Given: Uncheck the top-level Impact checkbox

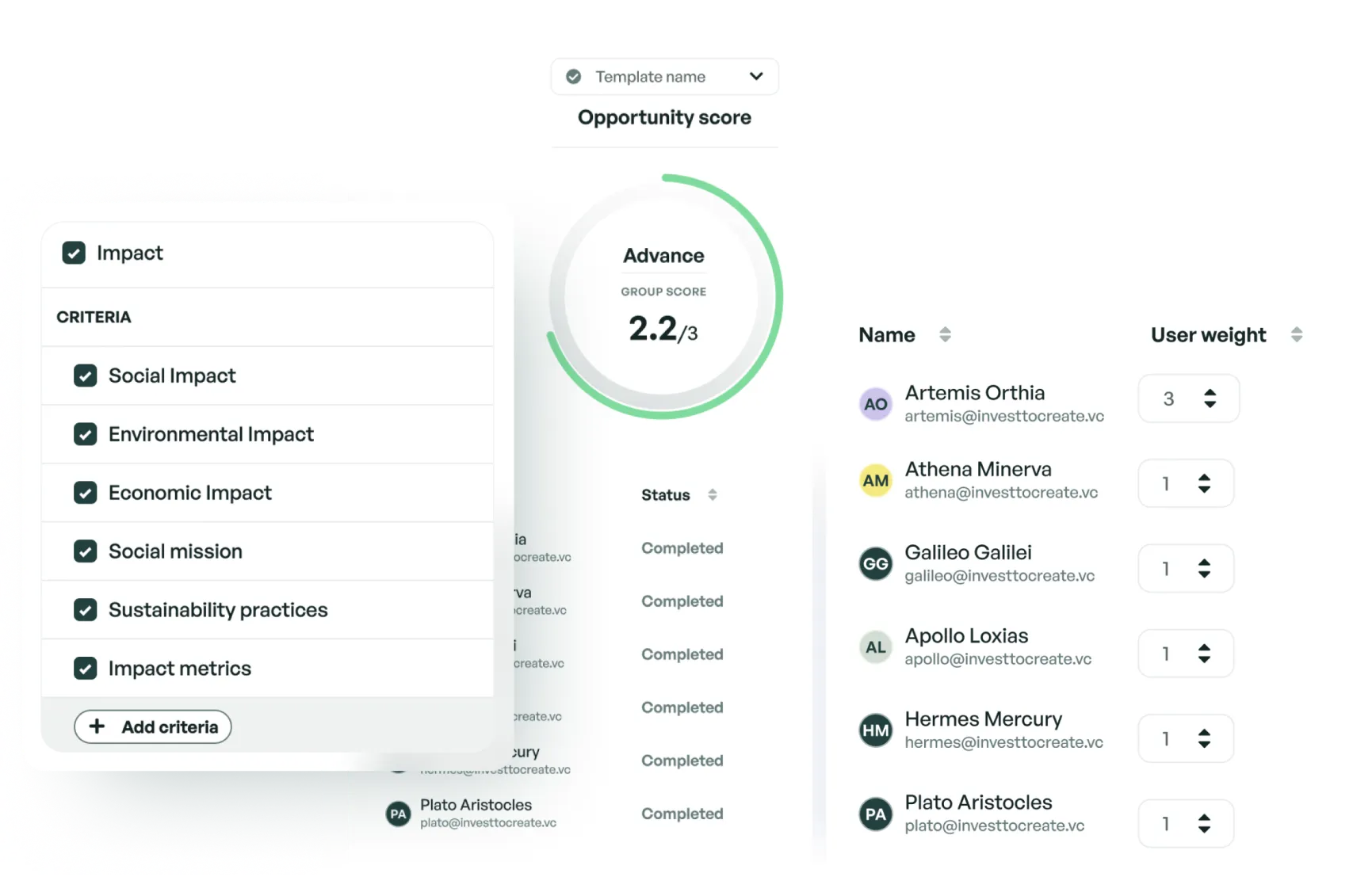Looking at the screenshot, I should [x=74, y=254].
